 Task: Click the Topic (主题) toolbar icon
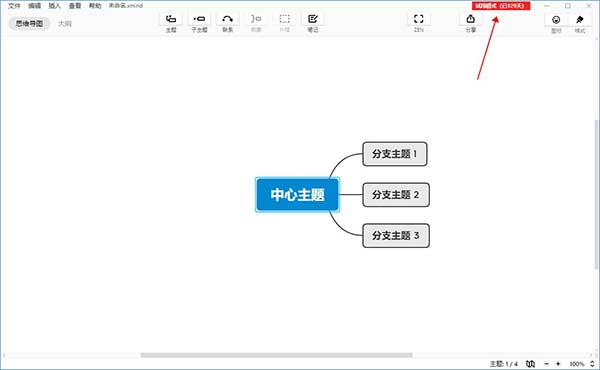coord(171,19)
